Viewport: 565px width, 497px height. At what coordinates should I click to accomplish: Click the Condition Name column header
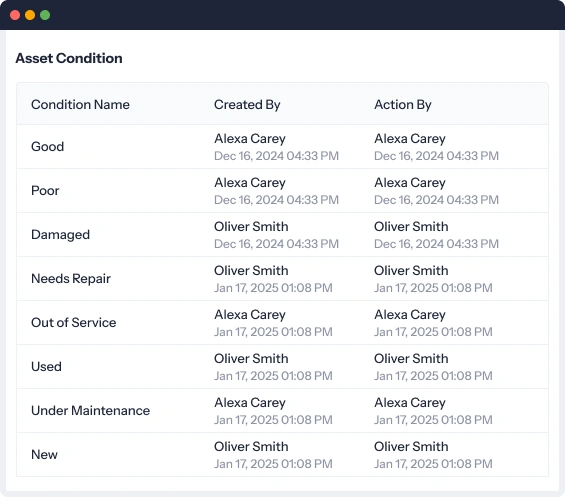click(x=80, y=105)
